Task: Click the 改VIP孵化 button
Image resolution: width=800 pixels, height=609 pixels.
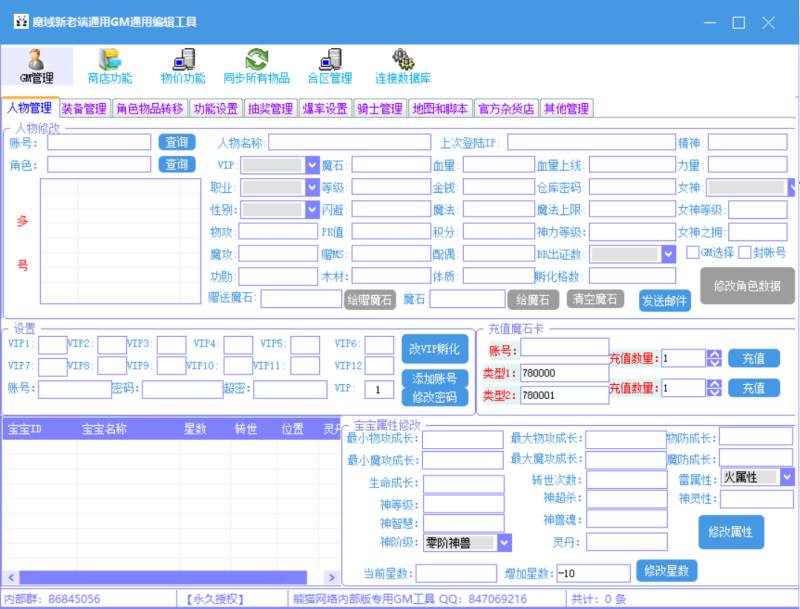Action: (435, 349)
